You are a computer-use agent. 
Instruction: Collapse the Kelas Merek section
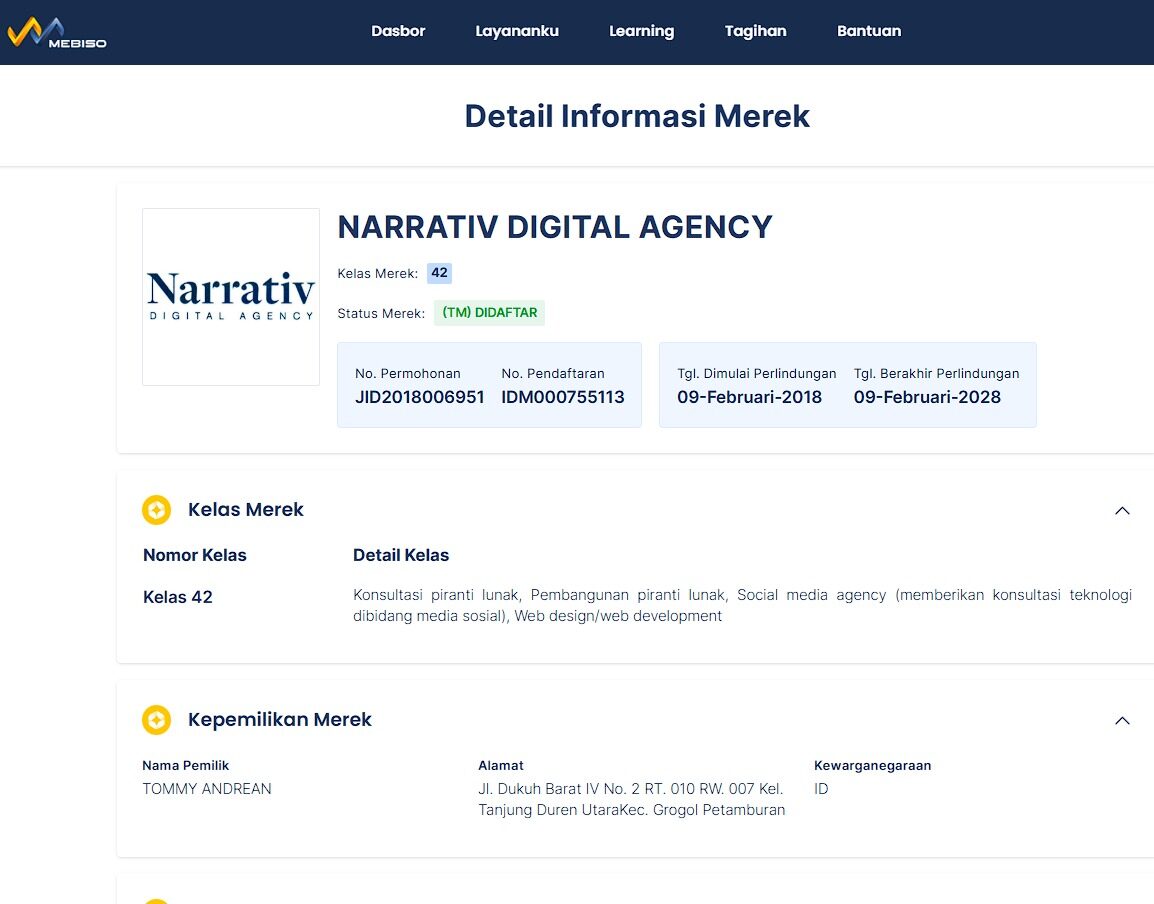(1122, 510)
